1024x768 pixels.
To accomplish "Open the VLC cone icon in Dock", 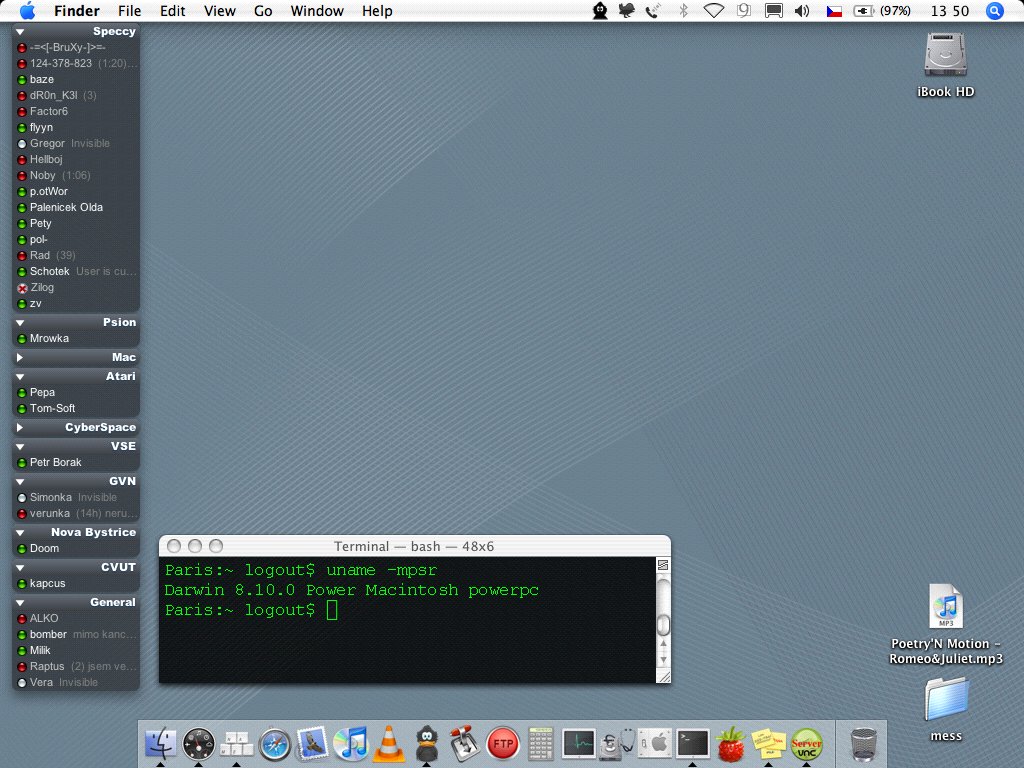I will coord(389,743).
